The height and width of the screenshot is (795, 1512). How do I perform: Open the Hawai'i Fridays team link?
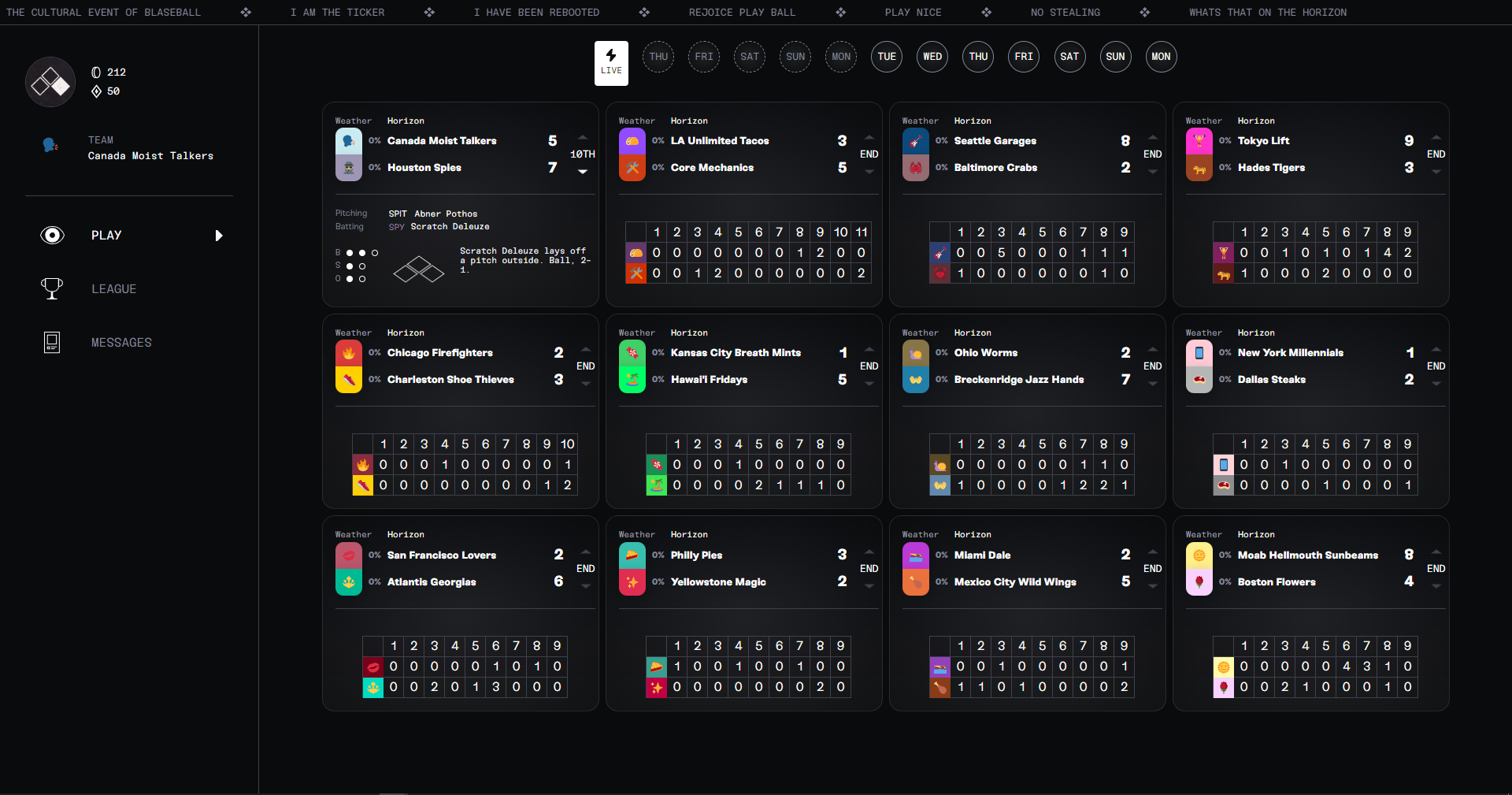point(709,380)
